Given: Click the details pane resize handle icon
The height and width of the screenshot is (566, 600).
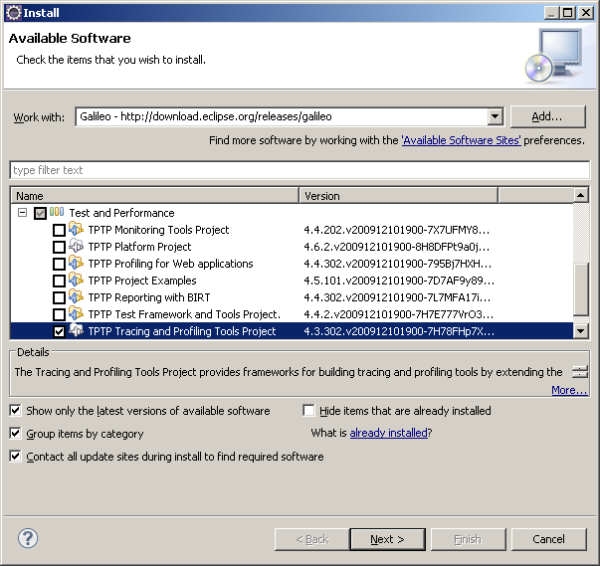Looking at the screenshot, I should coord(579,372).
